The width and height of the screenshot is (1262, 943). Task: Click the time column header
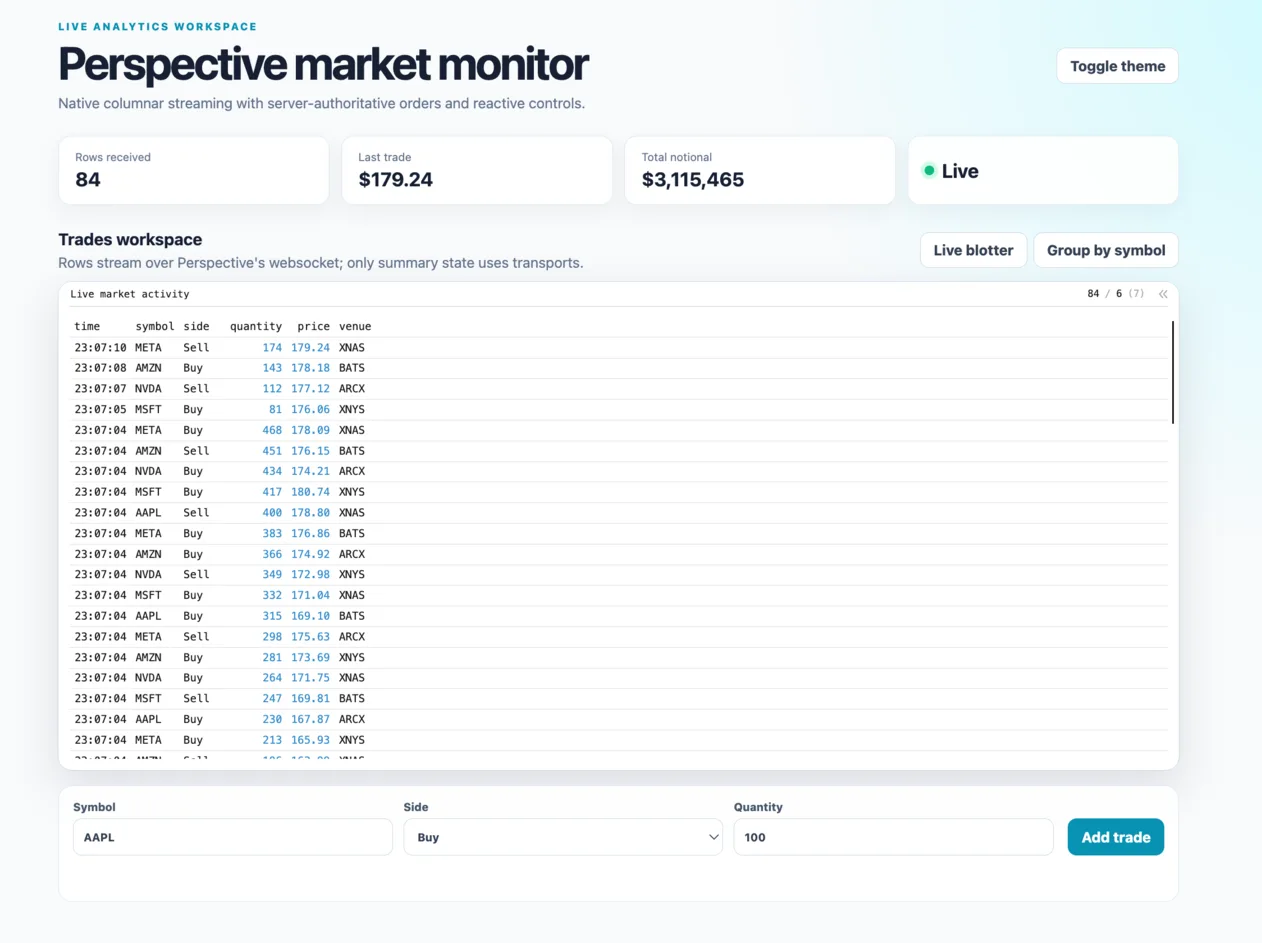[87, 327]
